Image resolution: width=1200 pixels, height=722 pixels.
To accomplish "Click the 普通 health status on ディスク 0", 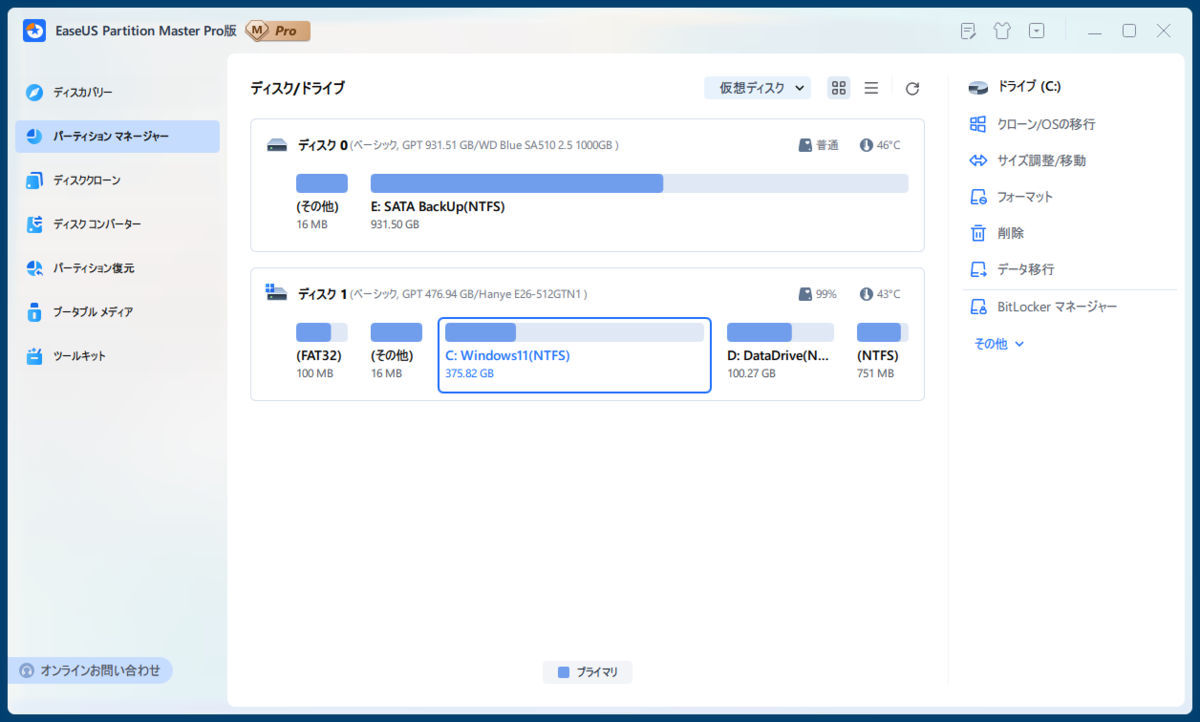I will [x=819, y=145].
